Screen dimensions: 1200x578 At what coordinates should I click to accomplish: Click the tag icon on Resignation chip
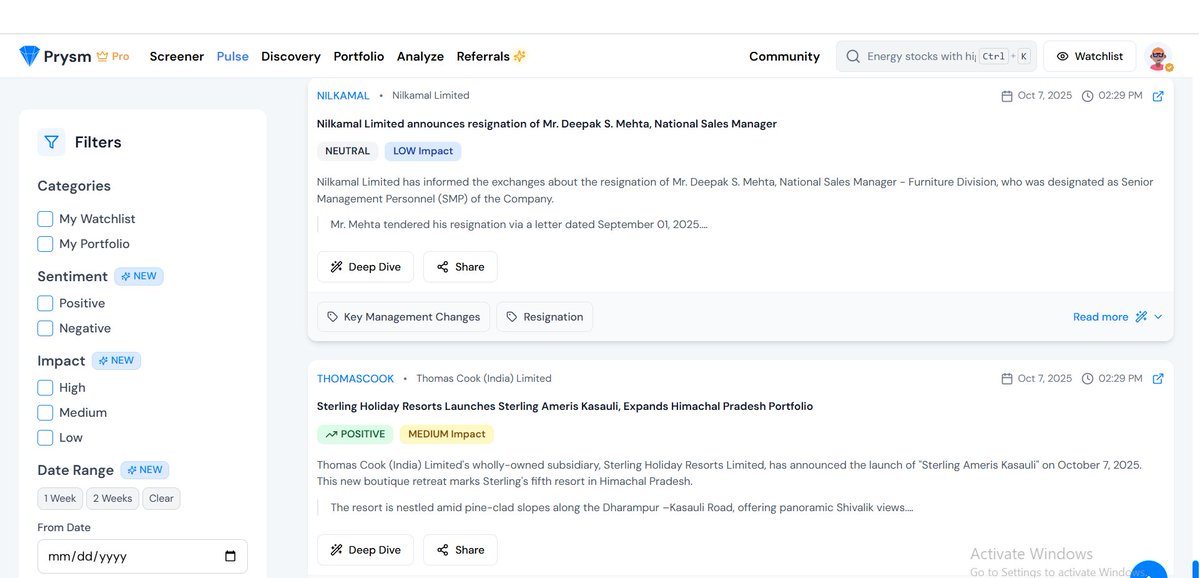[512, 317]
